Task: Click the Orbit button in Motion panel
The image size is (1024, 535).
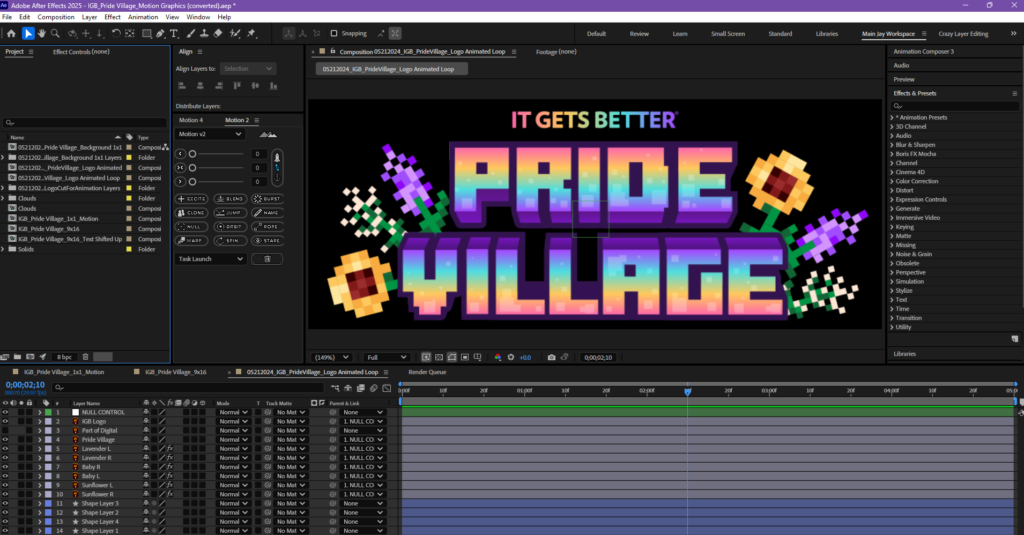Action: (x=229, y=227)
